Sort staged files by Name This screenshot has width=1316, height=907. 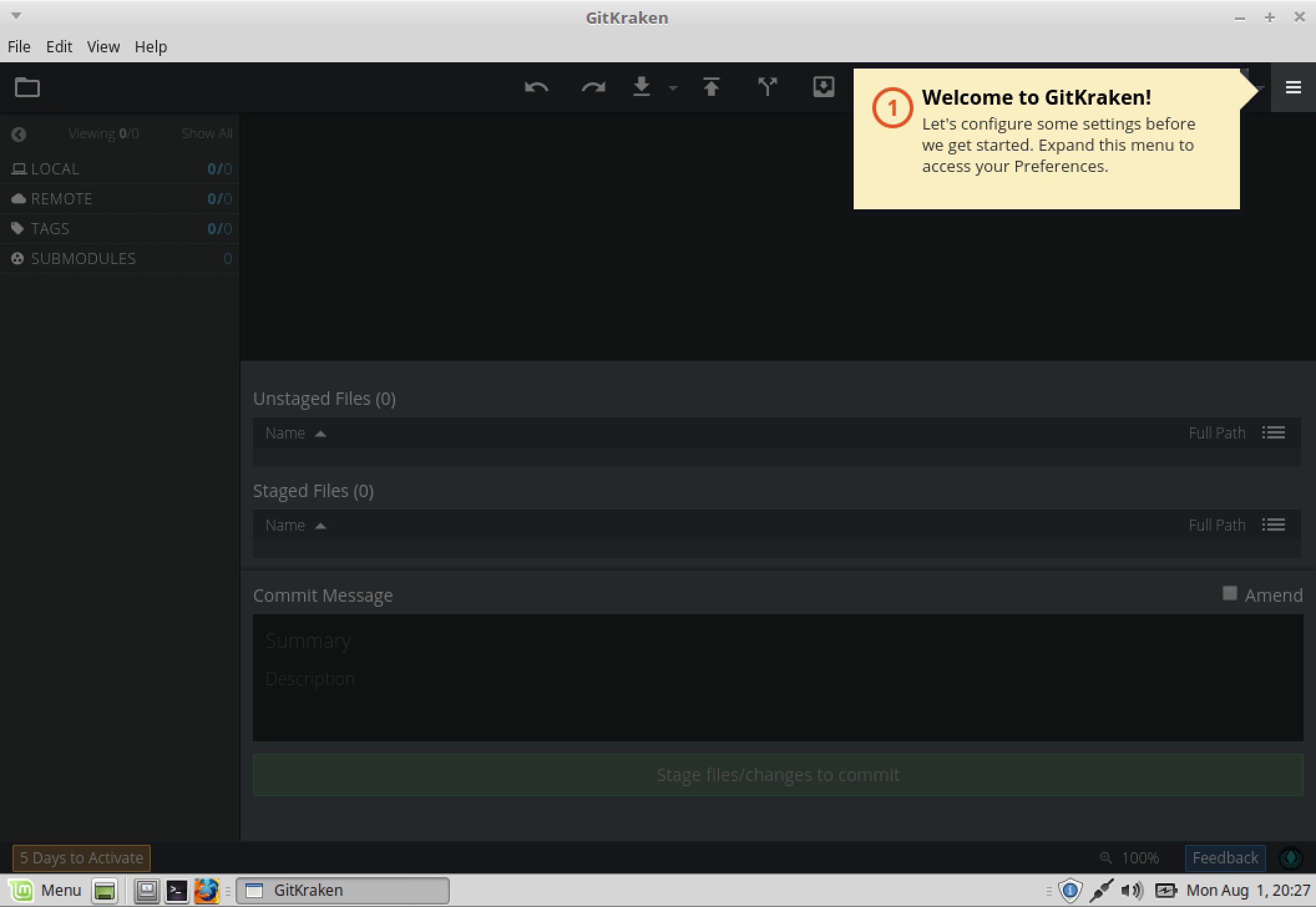295,525
